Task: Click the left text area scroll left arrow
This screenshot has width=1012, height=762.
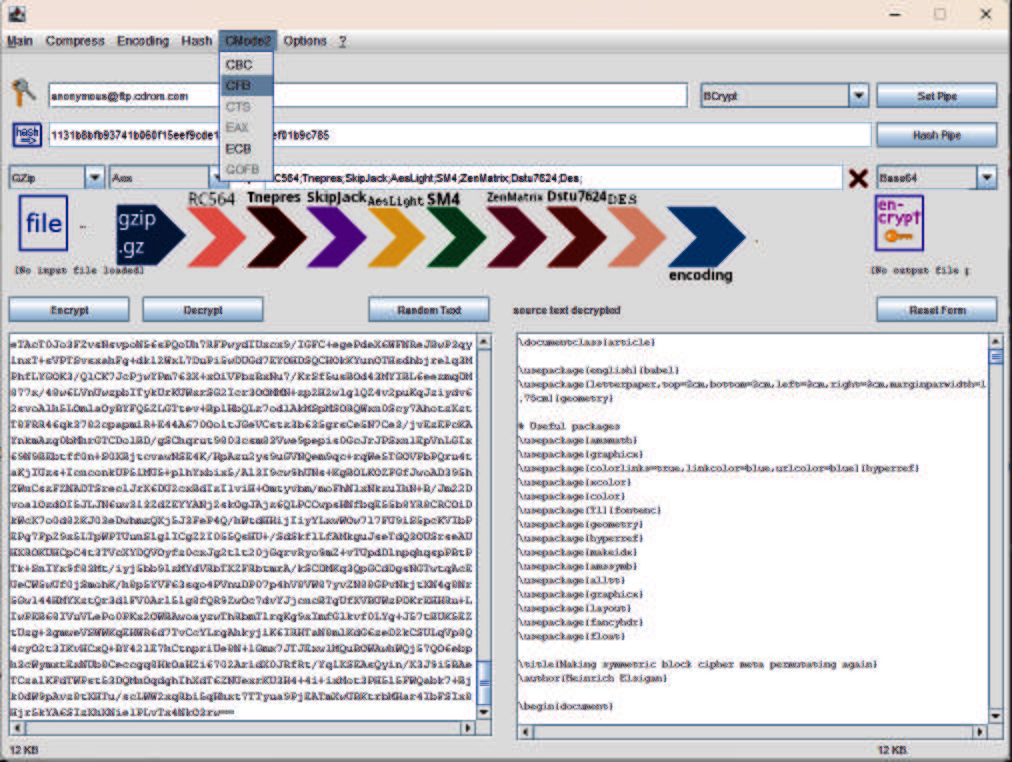Action: pyautogui.click(x=17, y=728)
